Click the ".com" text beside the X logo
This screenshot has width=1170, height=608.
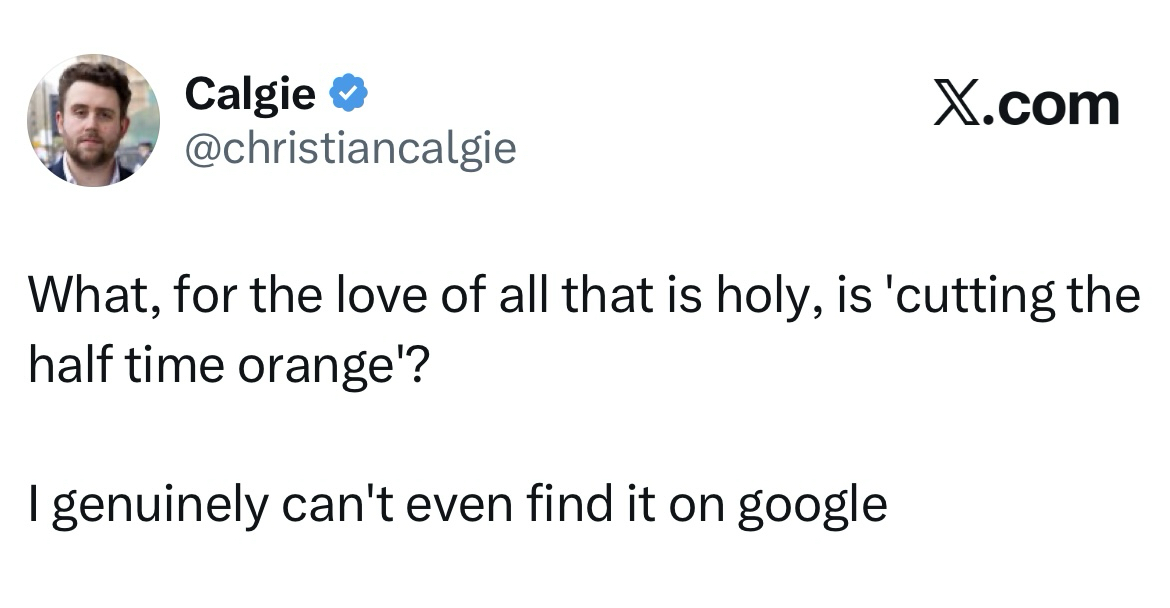1052,105
